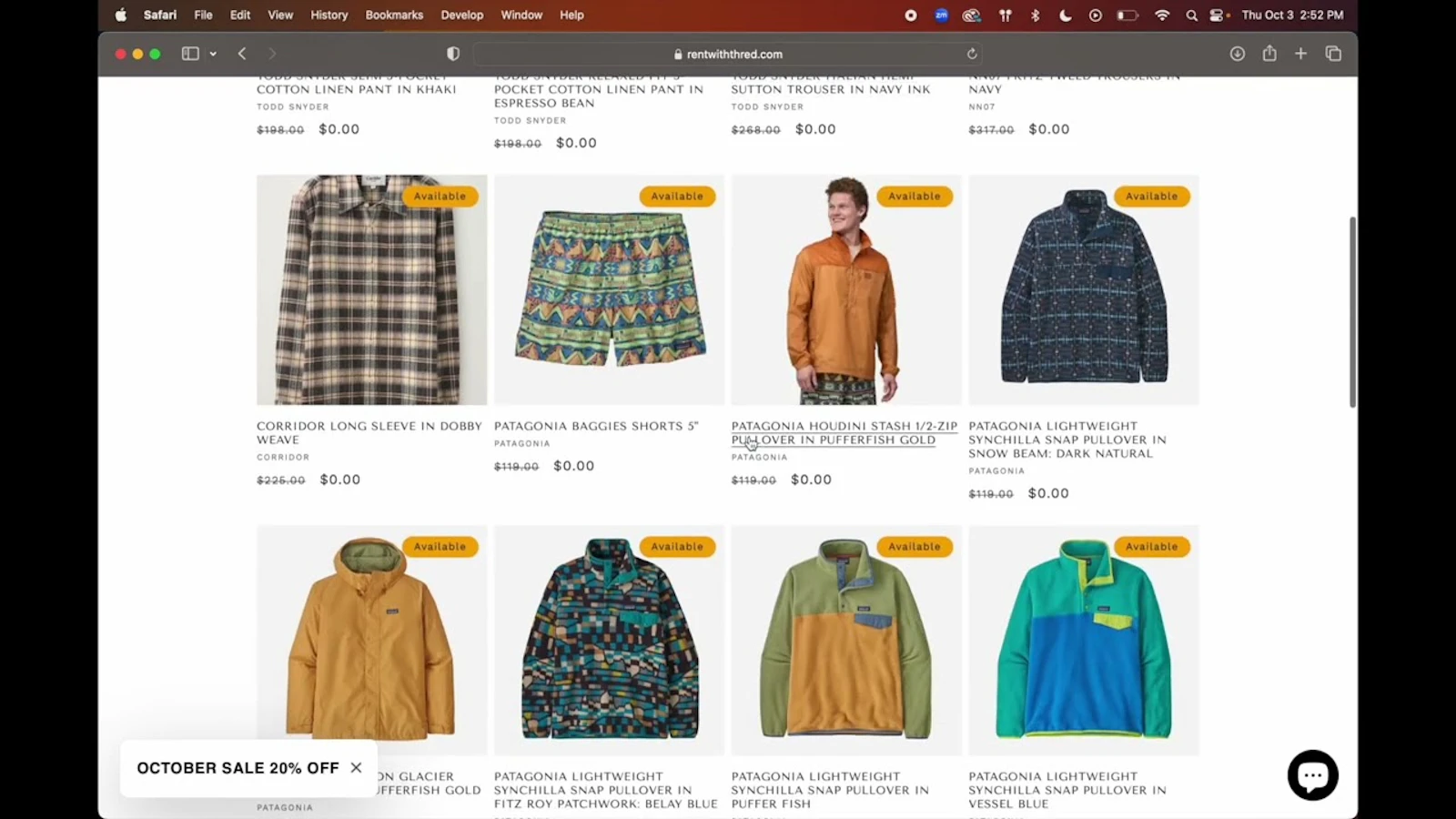1456x819 pixels.
Task: Open Wi-Fi status menu
Action: (1162, 15)
